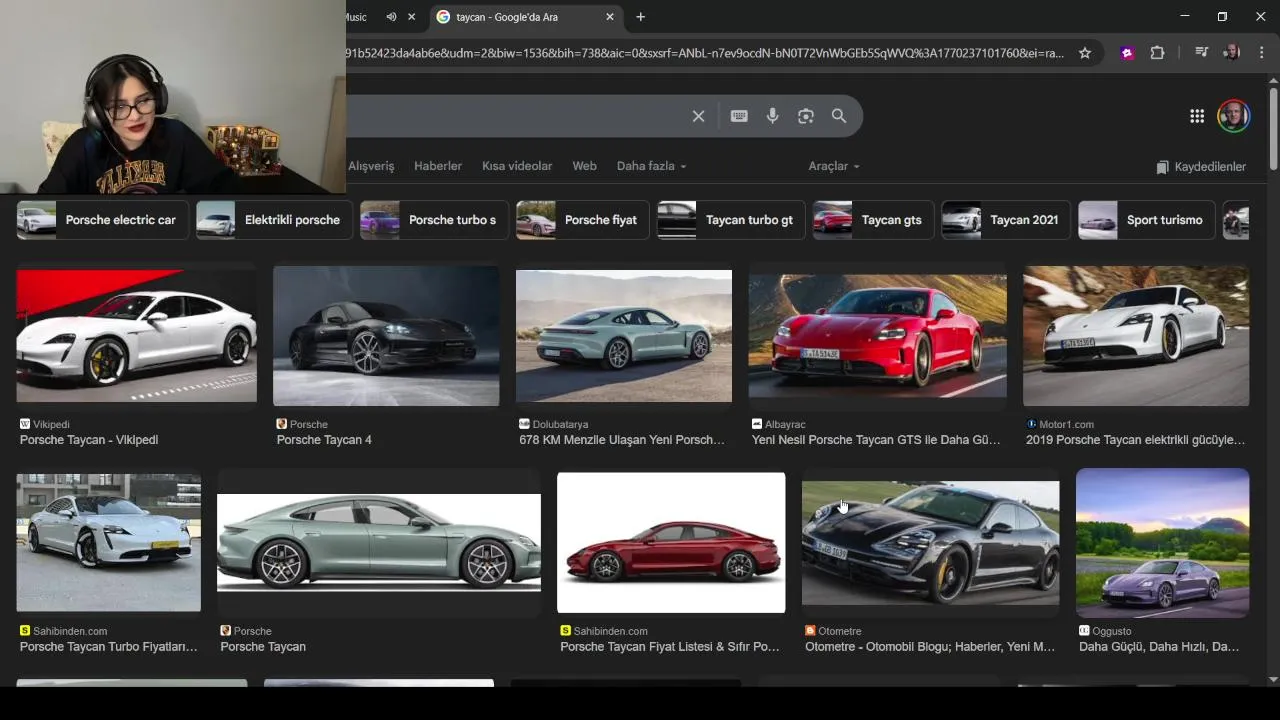The image size is (1280, 720).
Task: Mute the Music tab audio speaker icon
Action: click(391, 17)
